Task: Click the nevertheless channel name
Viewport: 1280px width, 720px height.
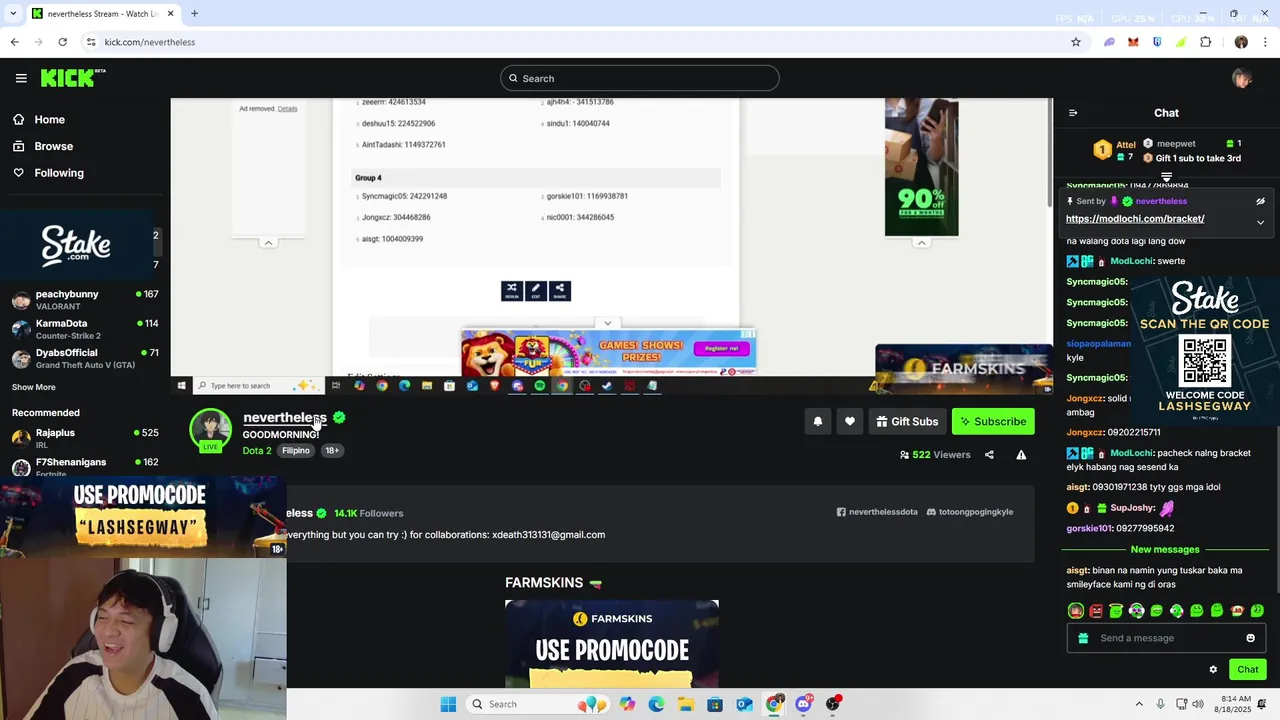Action: point(285,417)
